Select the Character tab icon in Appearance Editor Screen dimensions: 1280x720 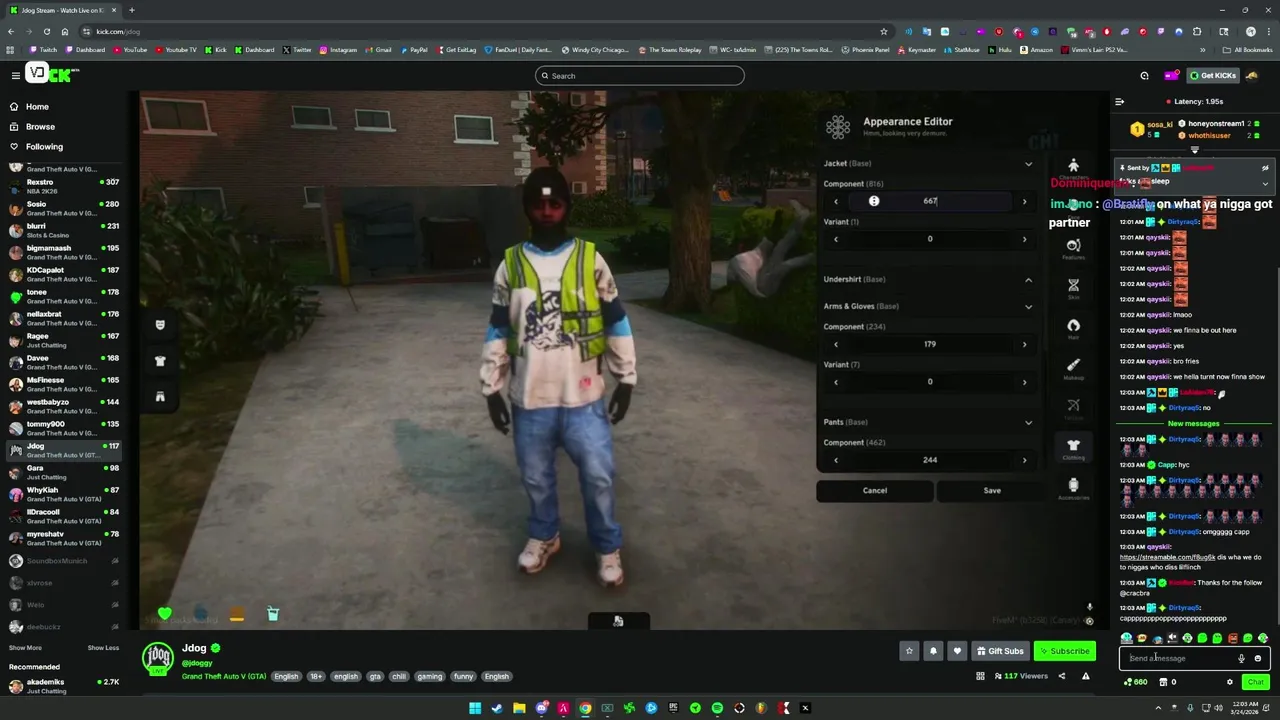click(1073, 167)
